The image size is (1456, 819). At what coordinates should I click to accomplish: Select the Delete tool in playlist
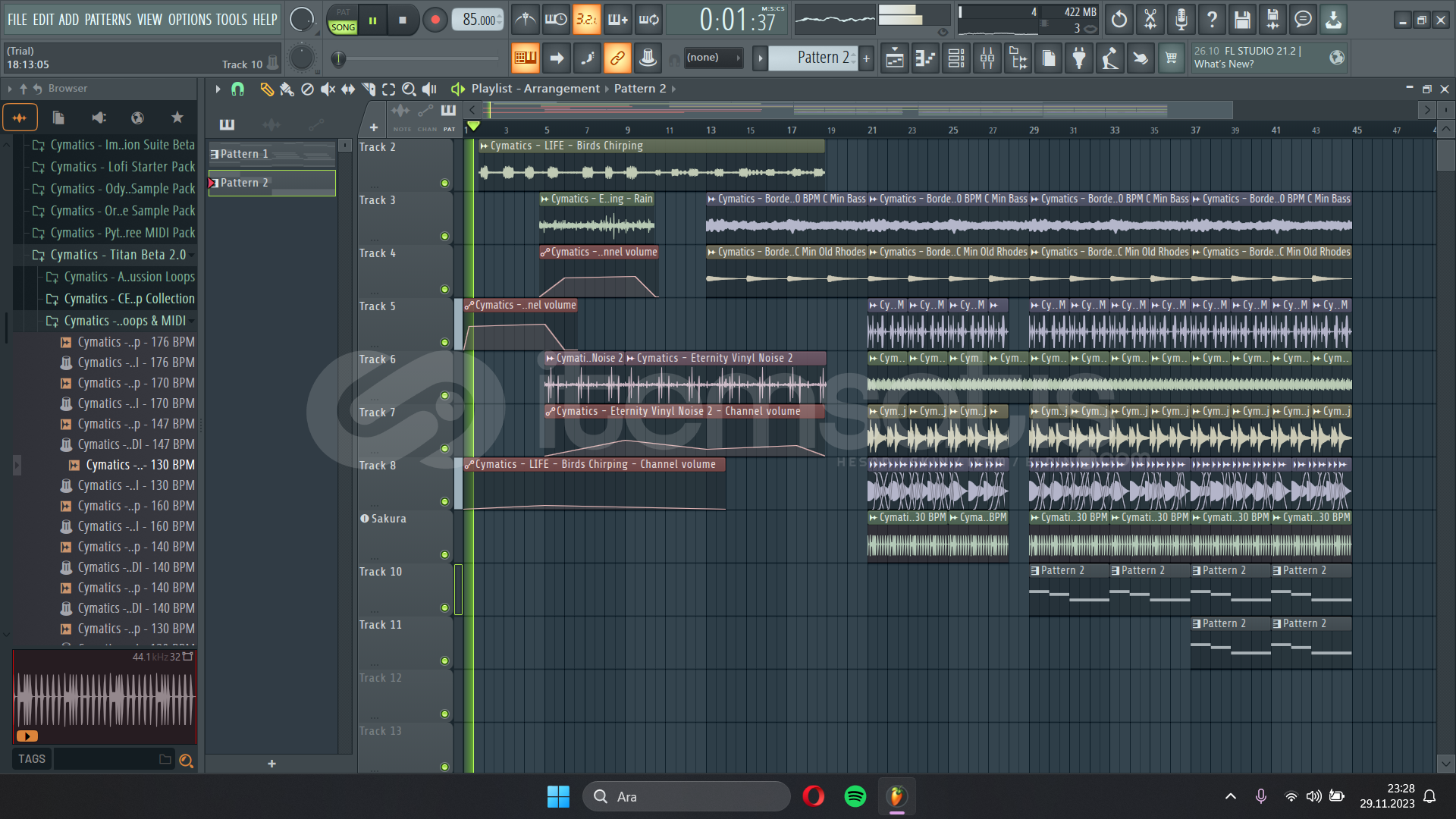coord(307,89)
